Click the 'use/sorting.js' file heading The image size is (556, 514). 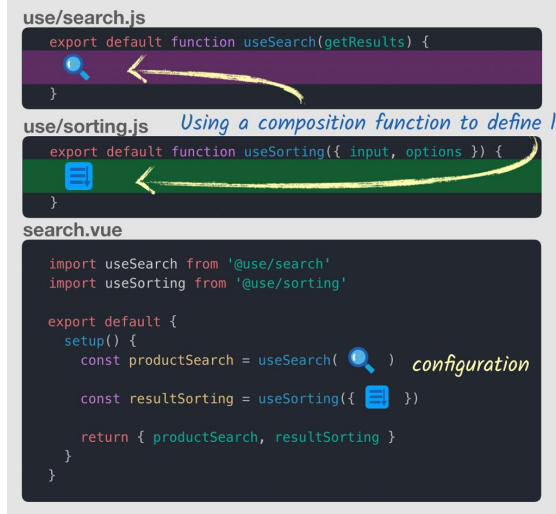point(85,127)
